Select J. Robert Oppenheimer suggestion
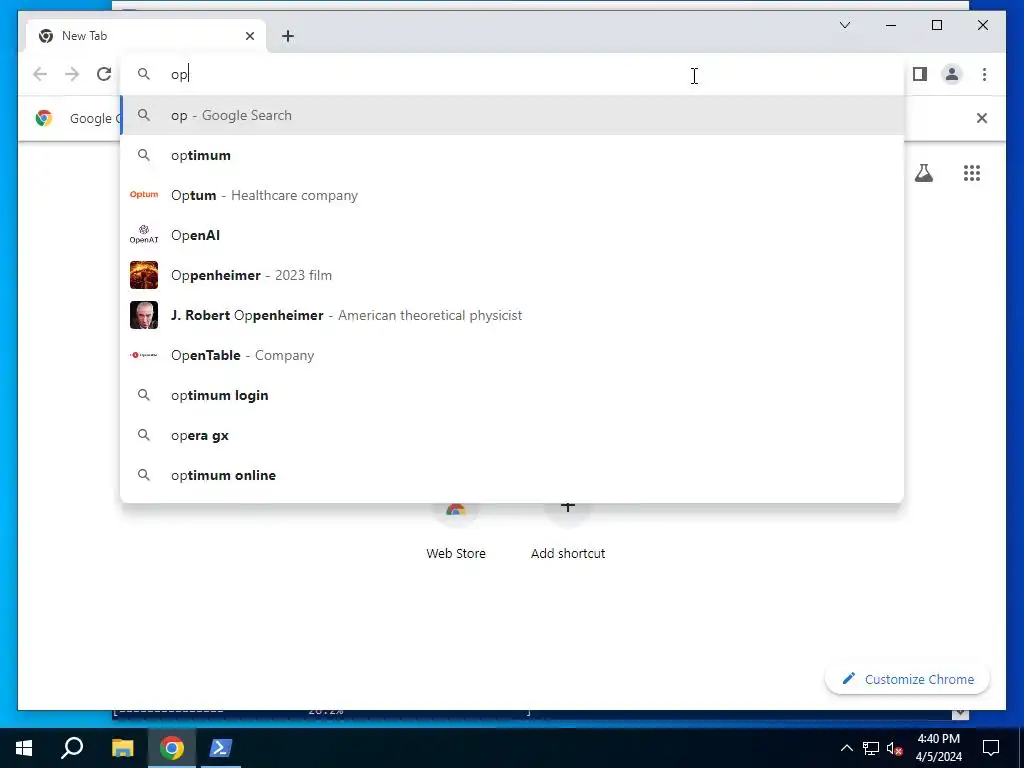The width and height of the screenshot is (1024, 768). tap(512, 315)
